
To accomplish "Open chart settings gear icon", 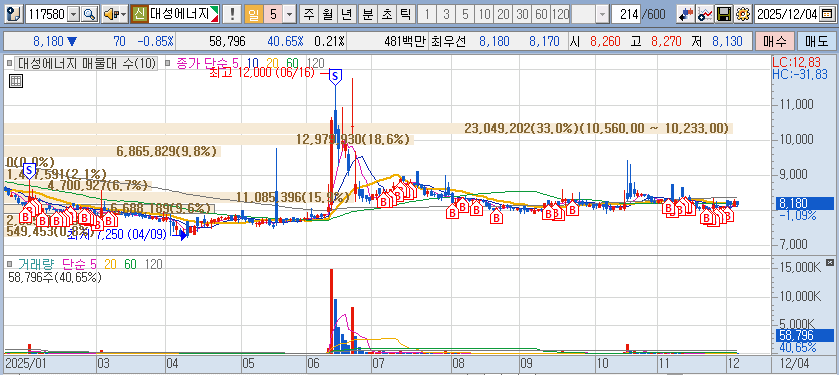I will point(742,14).
